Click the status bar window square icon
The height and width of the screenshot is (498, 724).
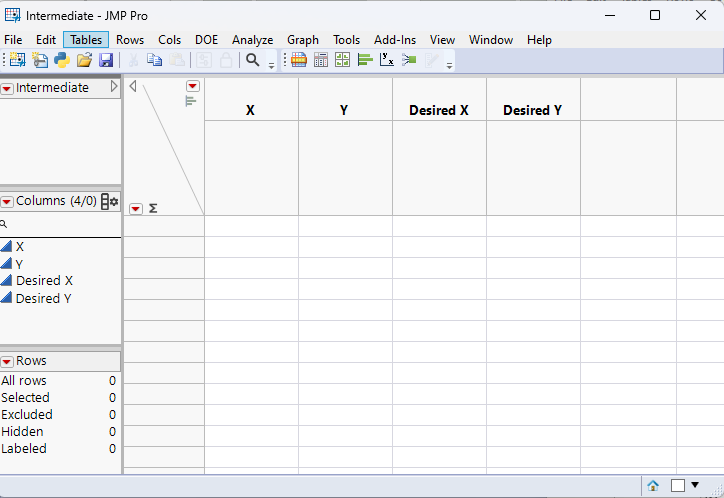click(x=677, y=486)
